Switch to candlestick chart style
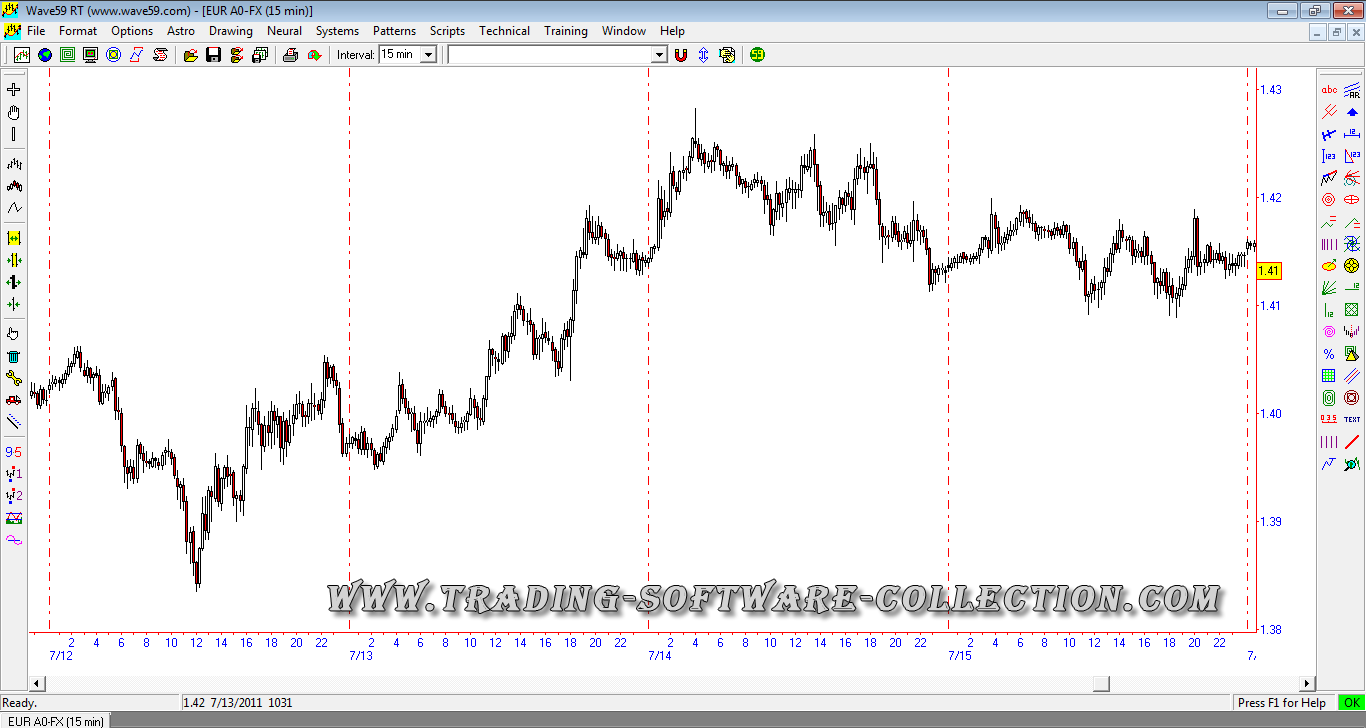The width and height of the screenshot is (1366, 728). pos(14,186)
